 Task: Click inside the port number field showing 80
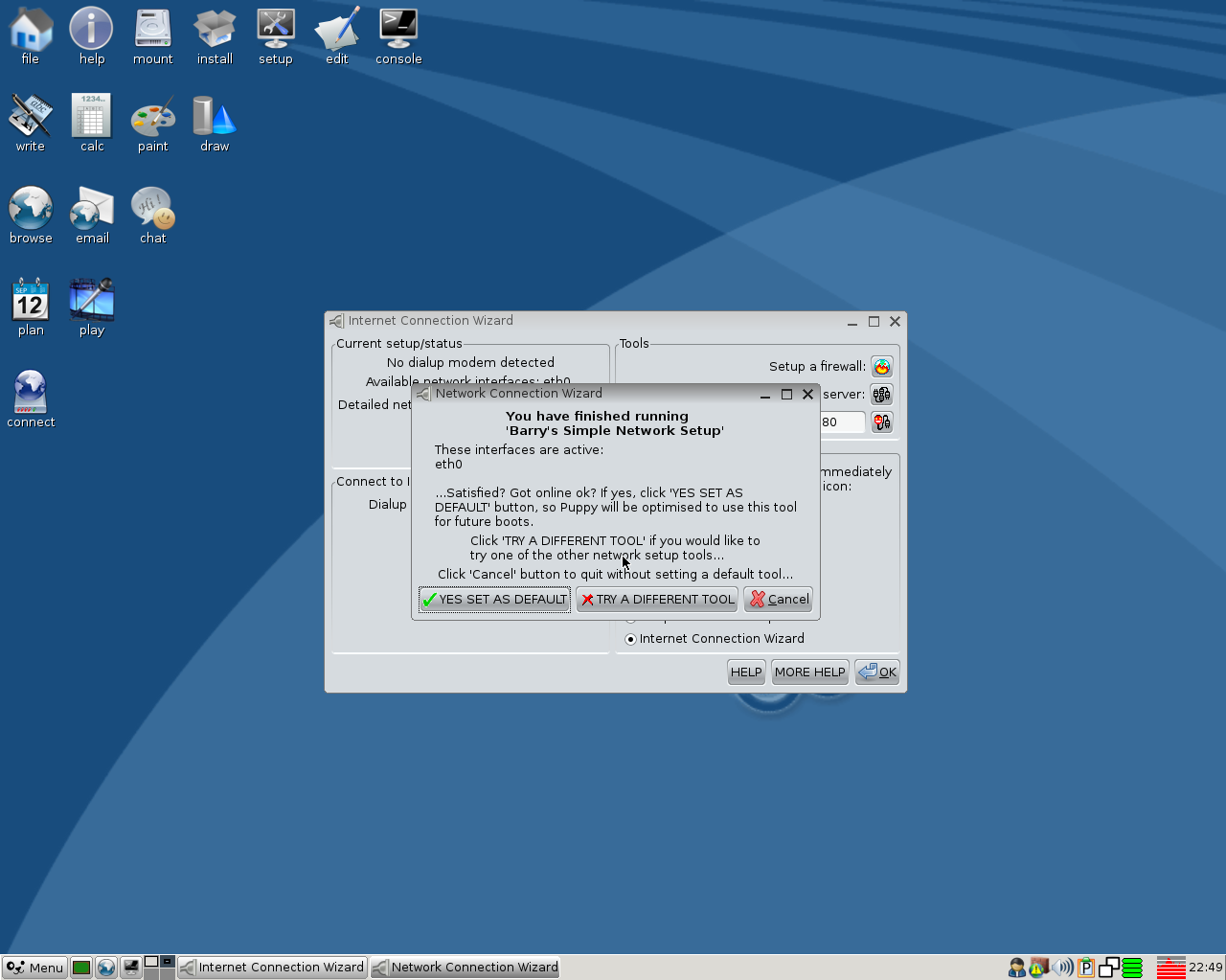pyautogui.click(x=843, y=422)
